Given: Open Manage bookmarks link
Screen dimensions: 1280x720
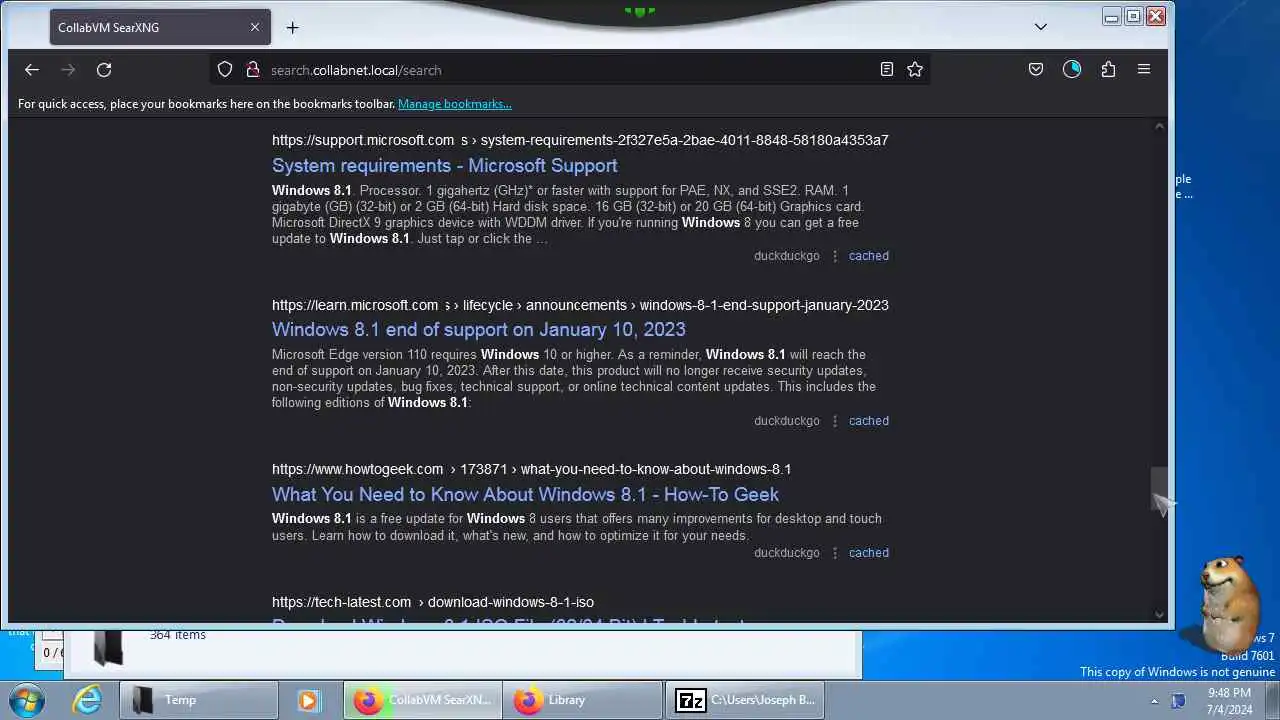Looking at the screenshot, I should [454, 104].
